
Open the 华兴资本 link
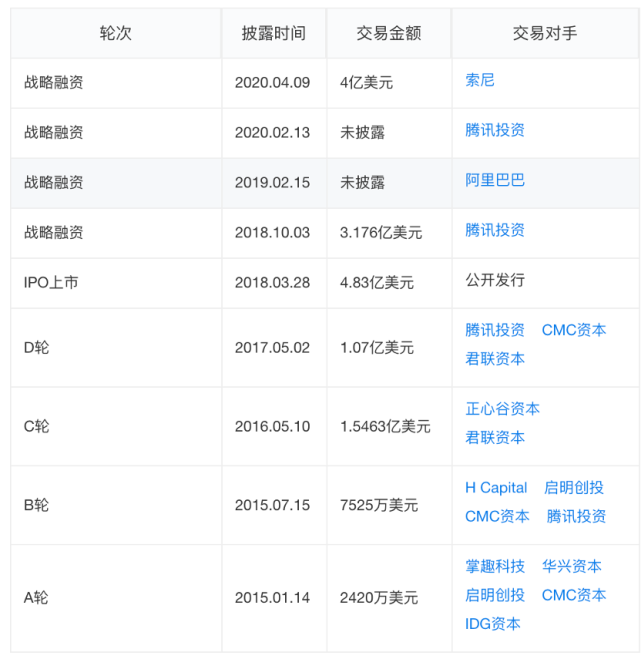tap(571, 566)
